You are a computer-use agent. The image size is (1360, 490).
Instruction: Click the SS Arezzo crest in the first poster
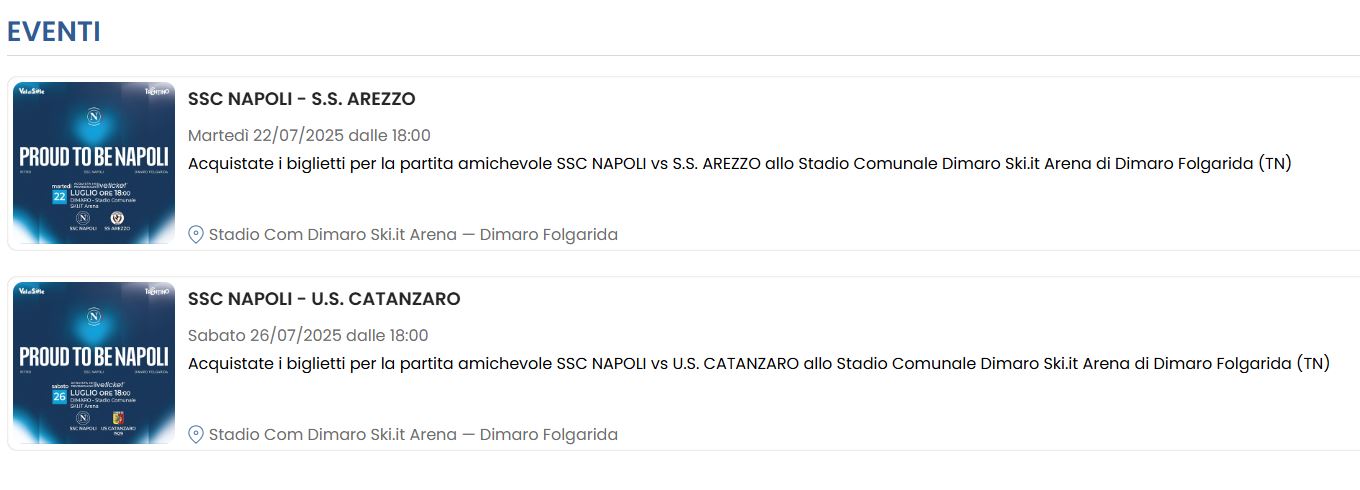coord(117,218)
